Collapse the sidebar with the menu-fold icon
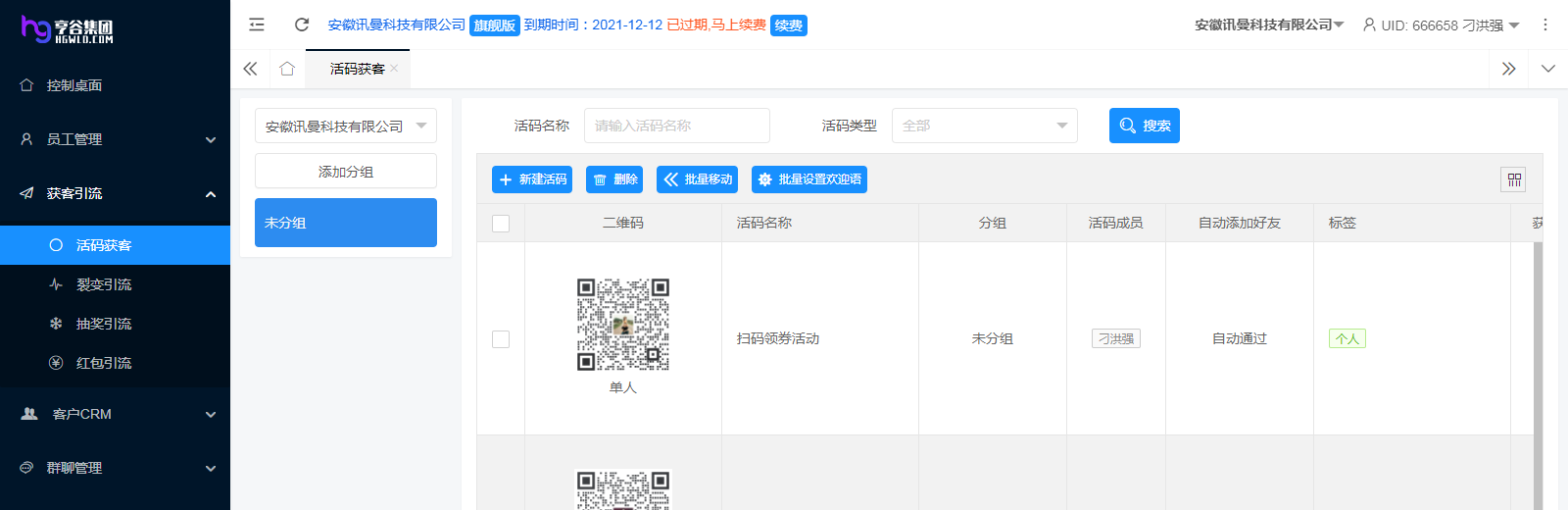This screenshot has width=1568, height=510. tap(257, 25)
